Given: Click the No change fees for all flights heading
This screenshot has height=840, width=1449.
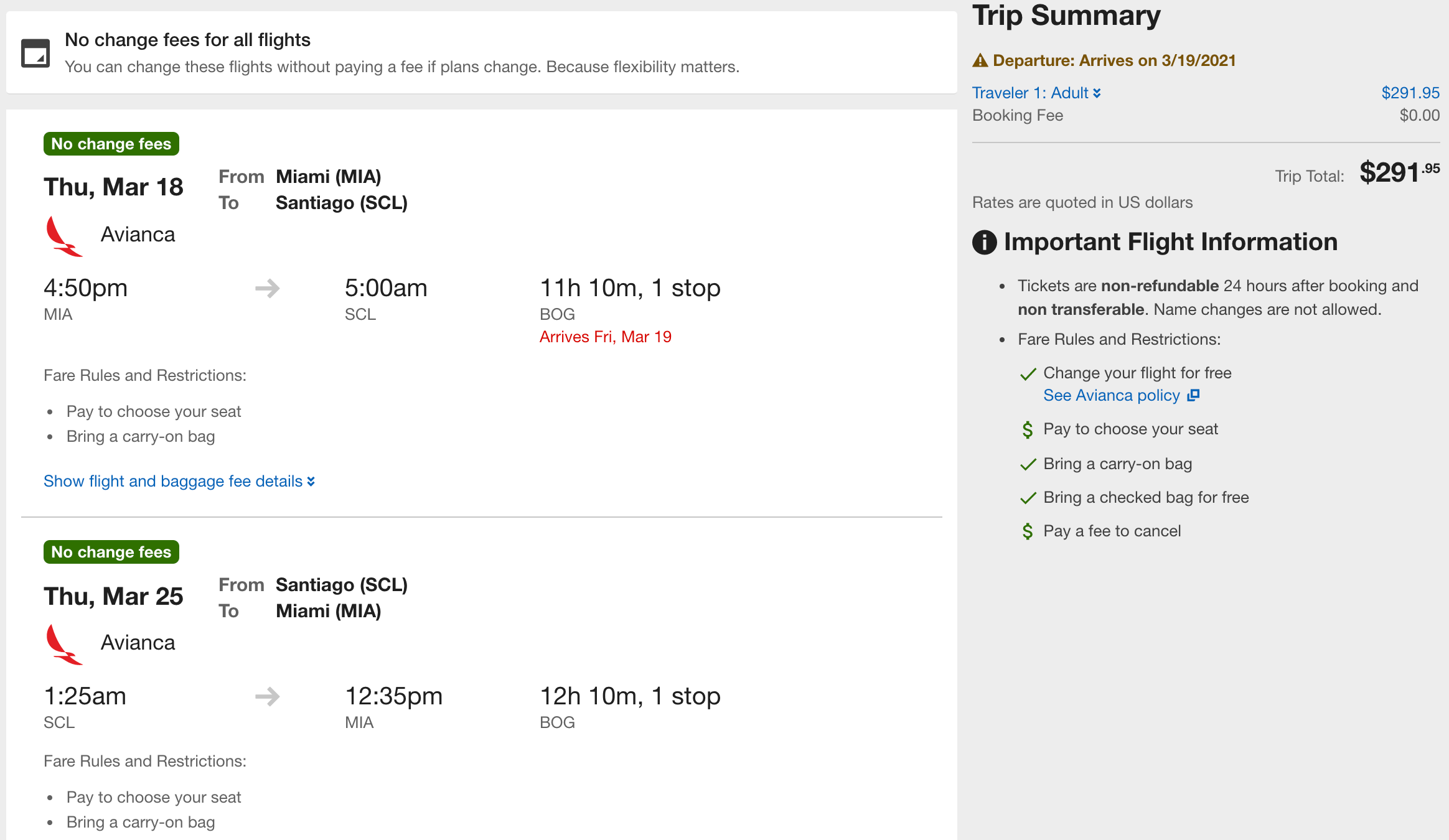Looking at the screenshot, I should (187, 40).
